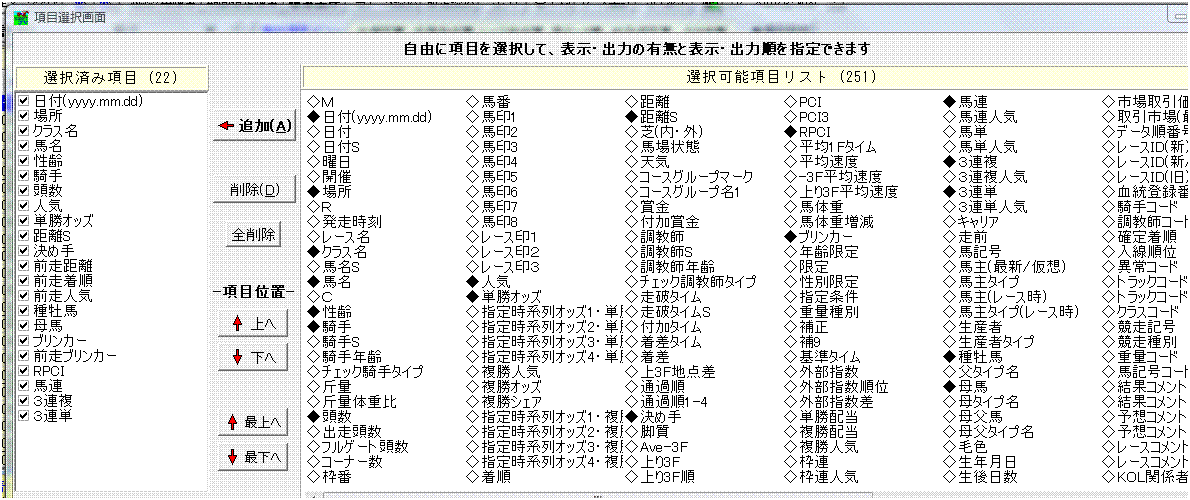Select 年齢限定 item
Screen dimensions: 1190x500
tap(821, 252)
